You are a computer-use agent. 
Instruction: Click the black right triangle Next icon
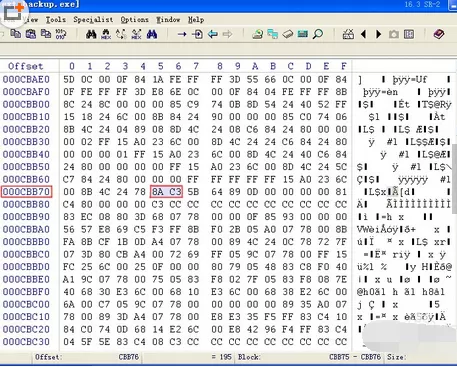pyautogui.click(x=378, y=34)
